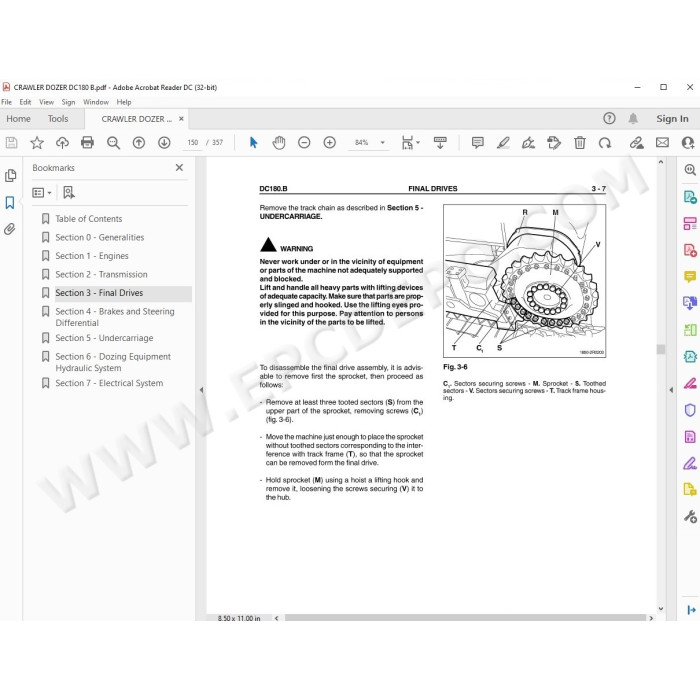
Task: Open More Tools wrench icon
Action: [x=690, y=517]
